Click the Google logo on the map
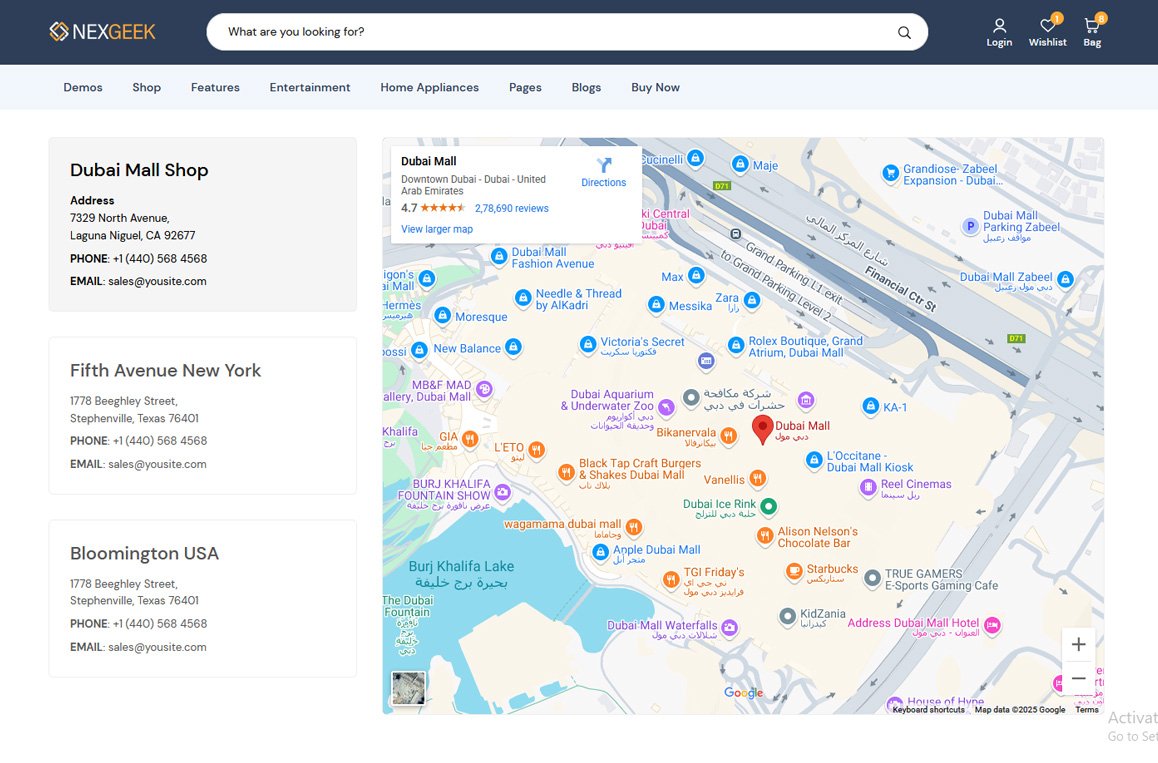This screenshot has width=1158, height=763. [x=743, y=692]
